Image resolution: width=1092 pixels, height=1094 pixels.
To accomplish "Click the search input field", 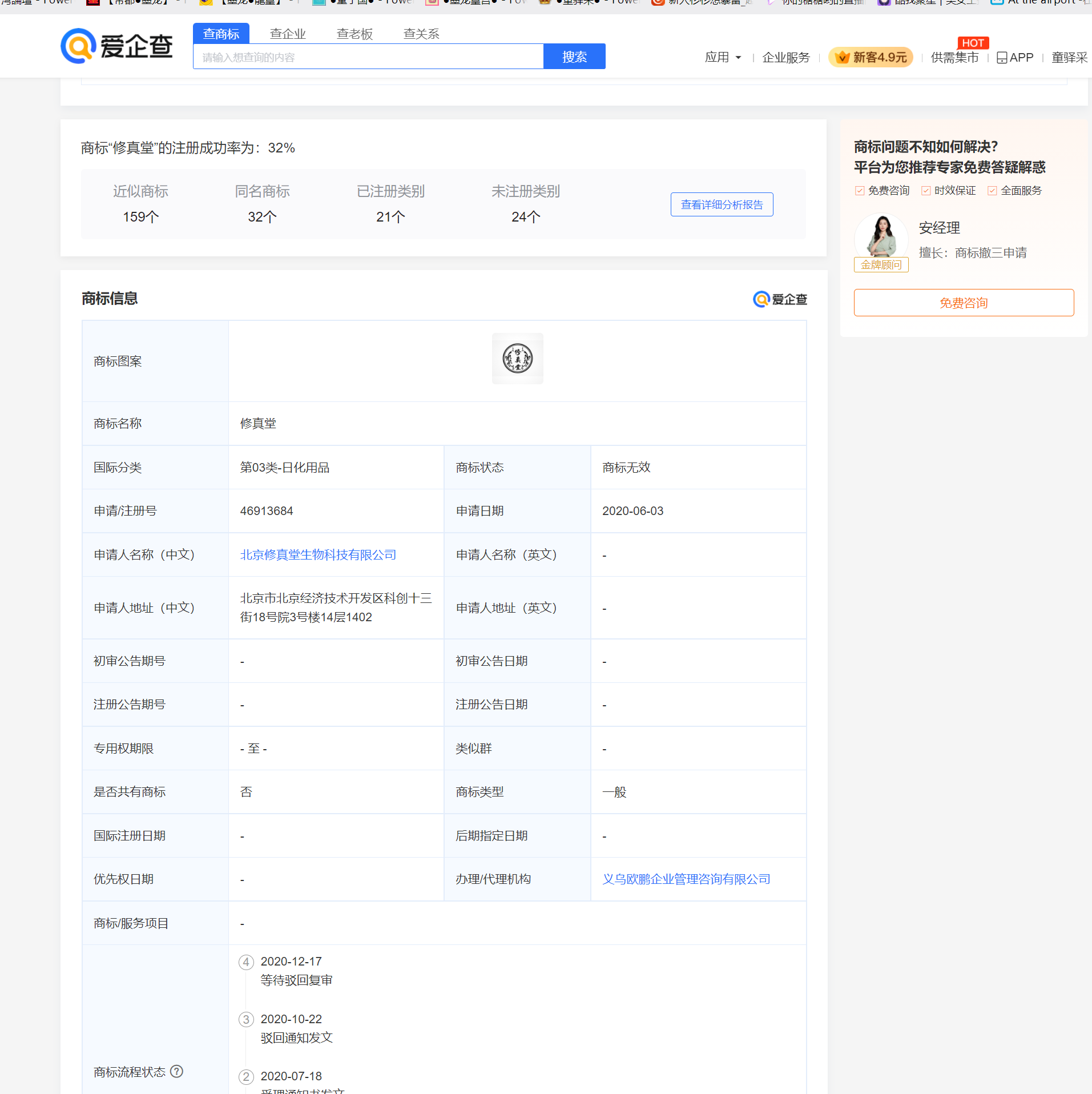I will point(368,57).
